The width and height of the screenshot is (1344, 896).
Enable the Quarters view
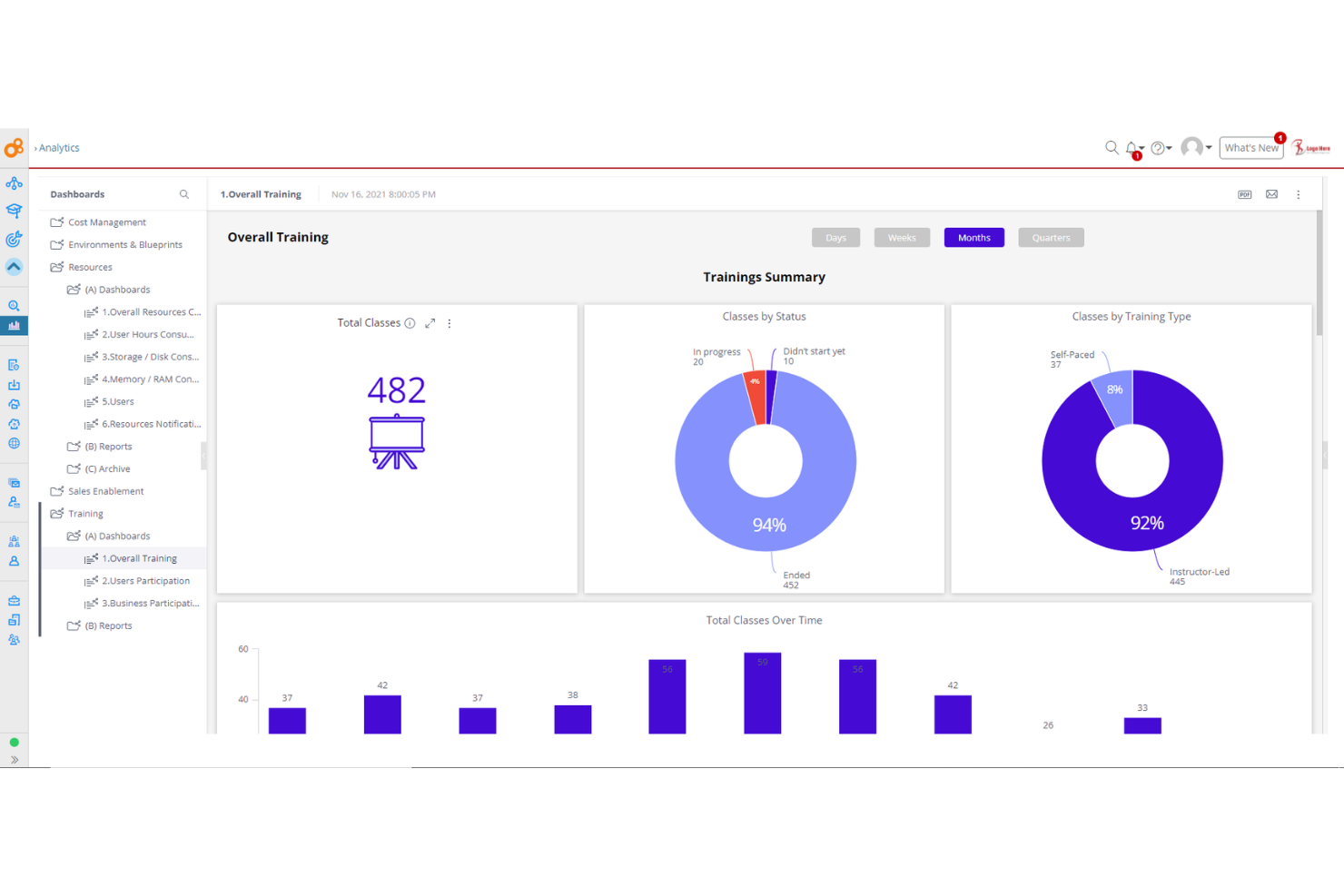coord(1051,237)
